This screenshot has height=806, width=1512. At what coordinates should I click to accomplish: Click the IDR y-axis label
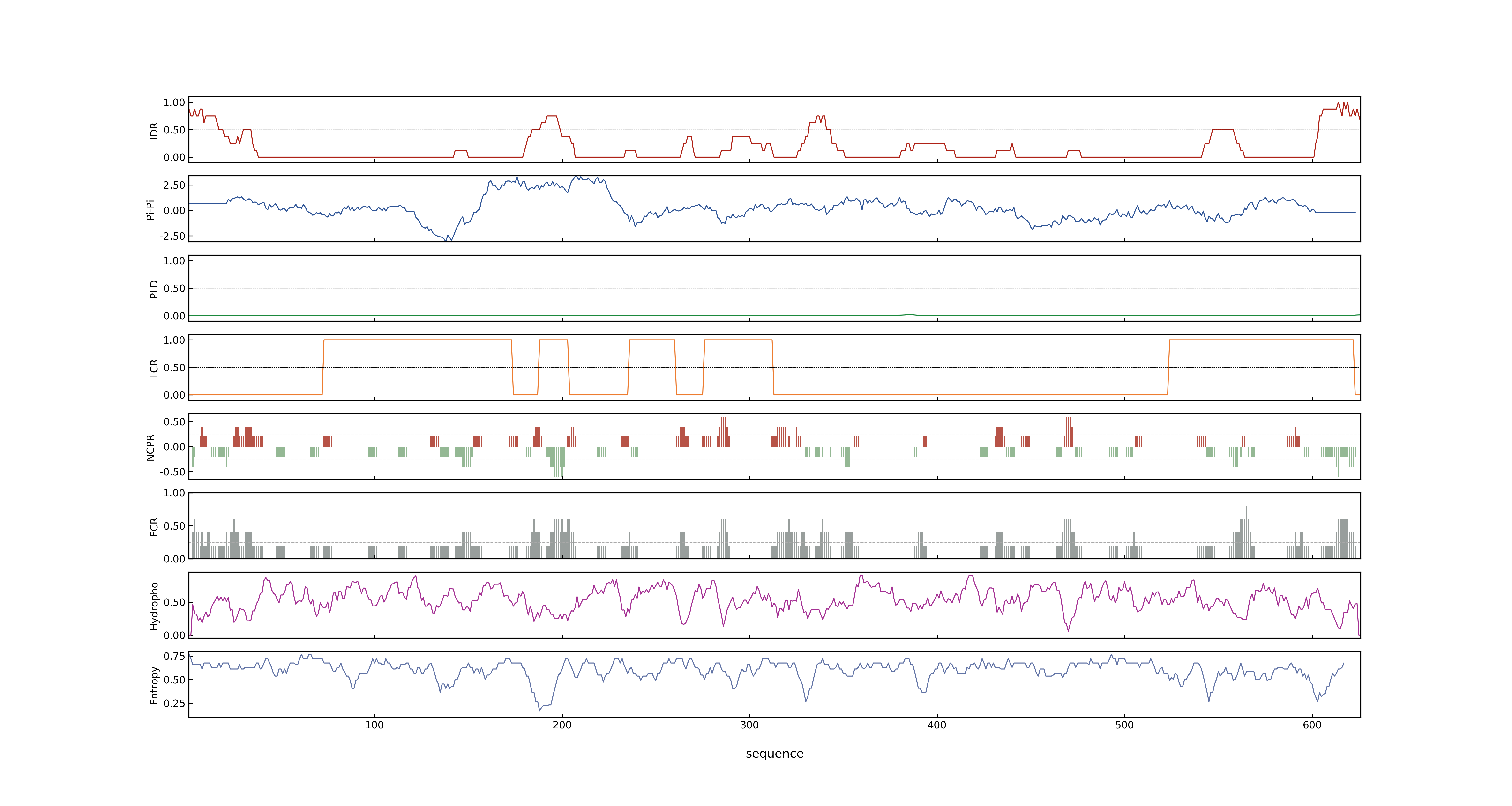tap(154, 130)
